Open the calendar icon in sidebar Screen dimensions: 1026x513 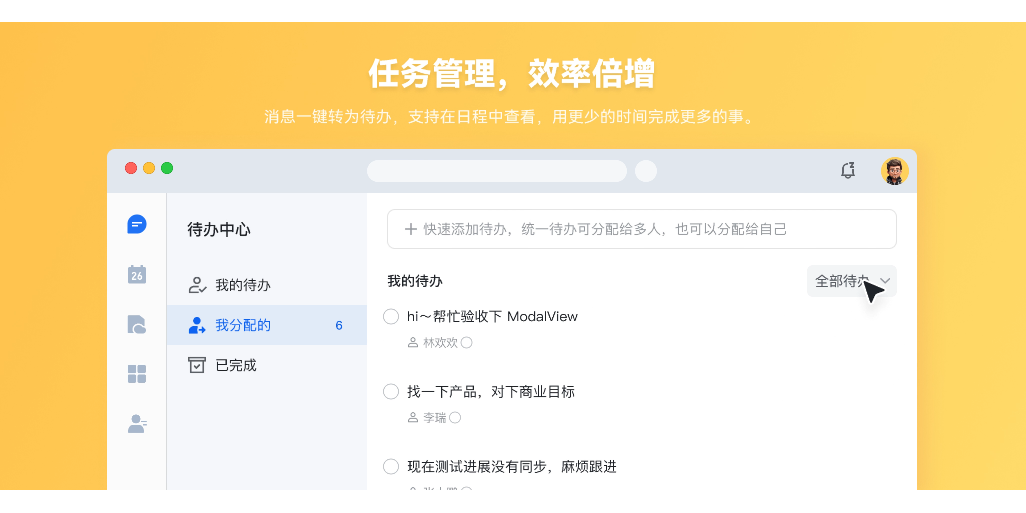(137, 274)
